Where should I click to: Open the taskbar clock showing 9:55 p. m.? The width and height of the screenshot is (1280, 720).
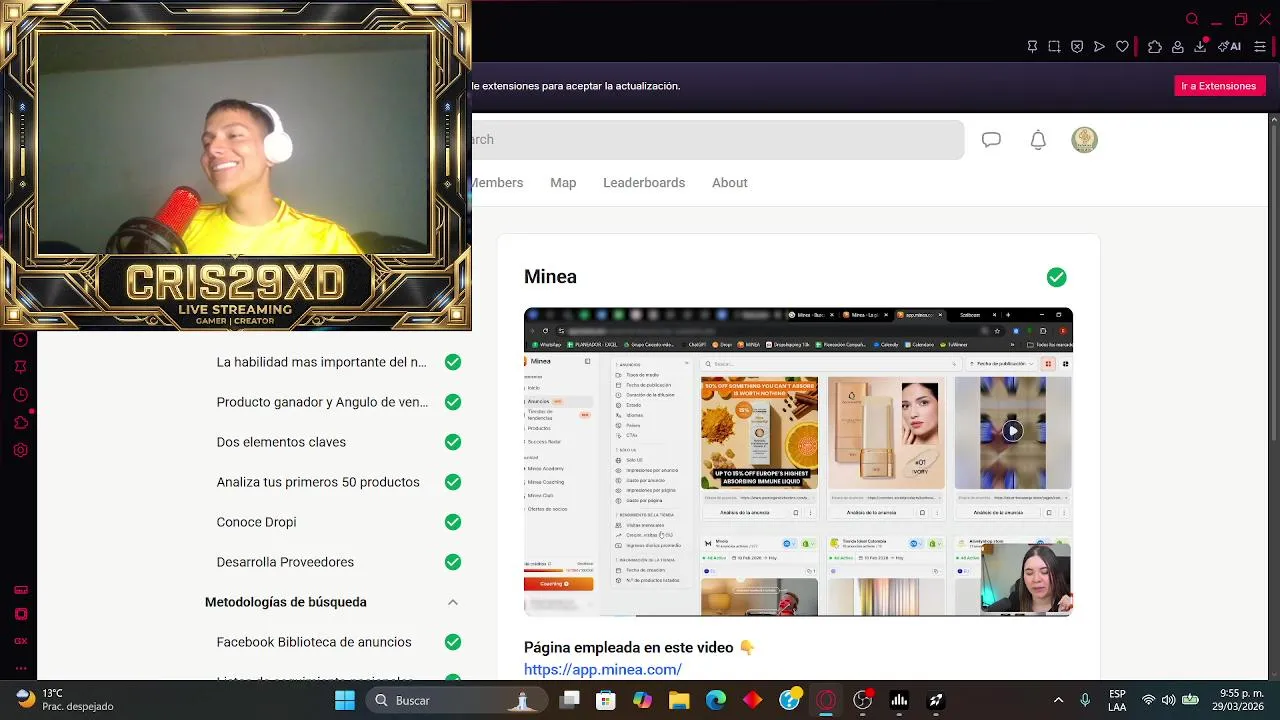[x=1237, y=700]
